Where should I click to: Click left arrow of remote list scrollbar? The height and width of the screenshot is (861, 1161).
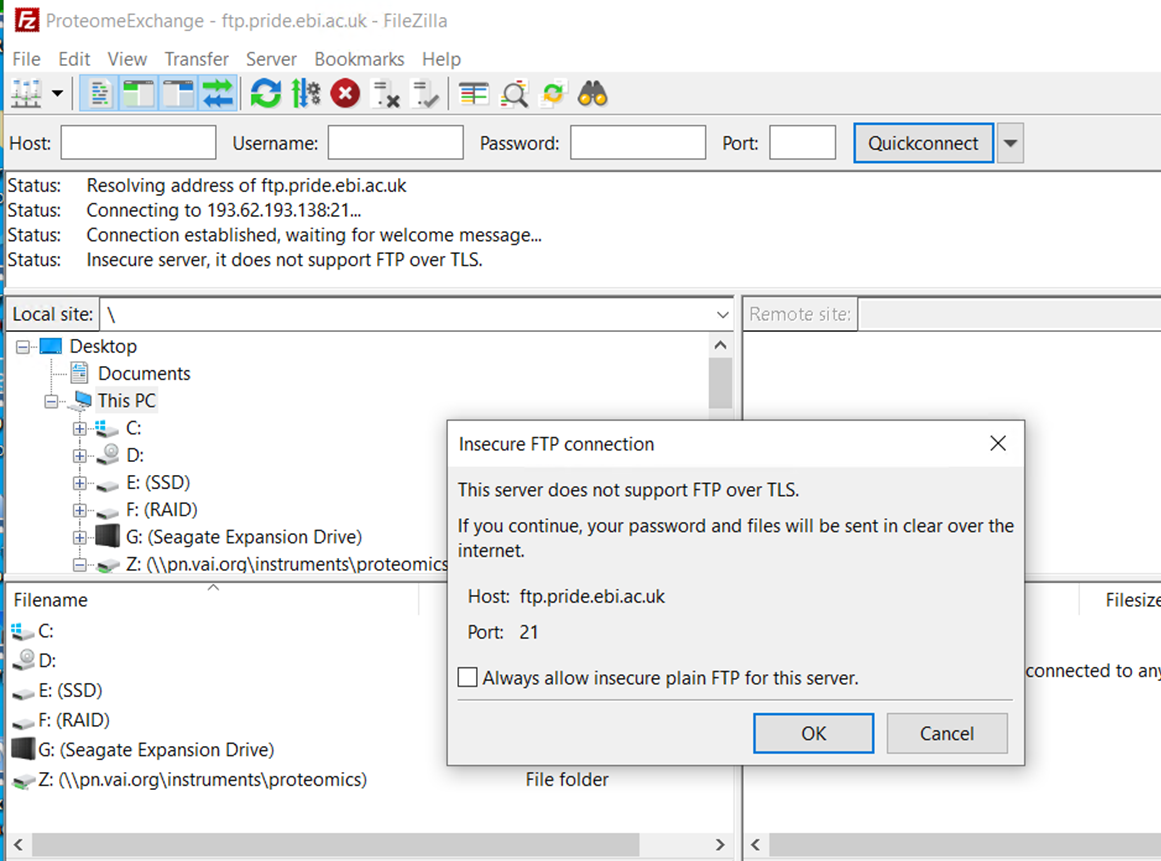tap(756, 844)
